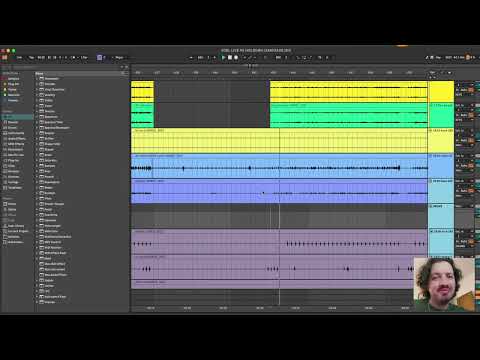
Task: Click the webcam video thumbnail
Action: coord(444,284)
